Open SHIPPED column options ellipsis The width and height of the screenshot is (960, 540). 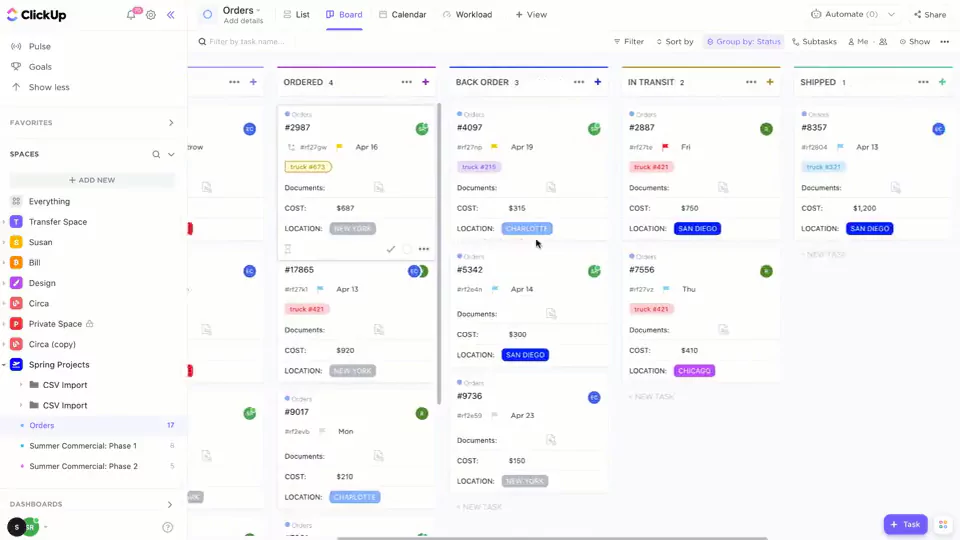pyautogui.click(x=923, y=82)
